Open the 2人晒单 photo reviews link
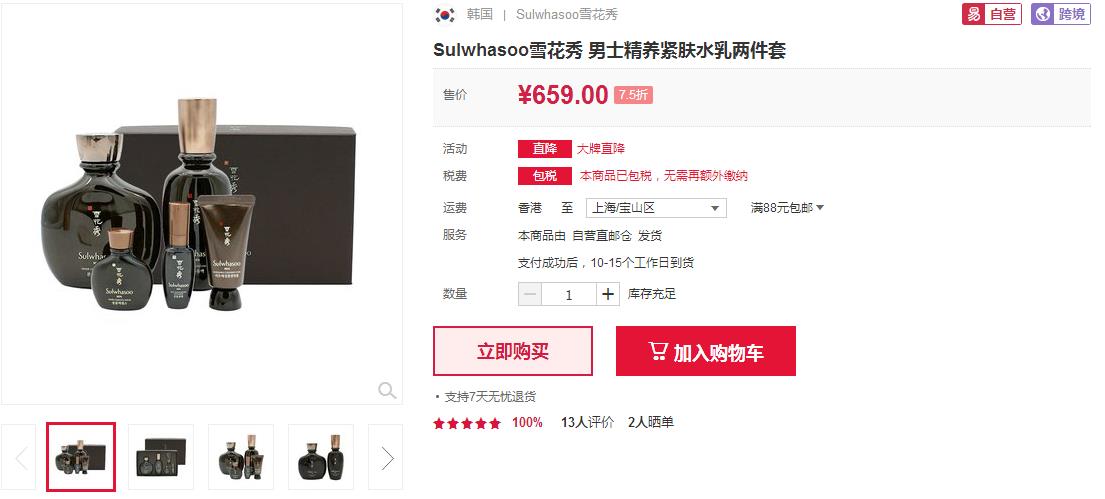Screen dimensions: 1105x499 [x=650, y=423]
